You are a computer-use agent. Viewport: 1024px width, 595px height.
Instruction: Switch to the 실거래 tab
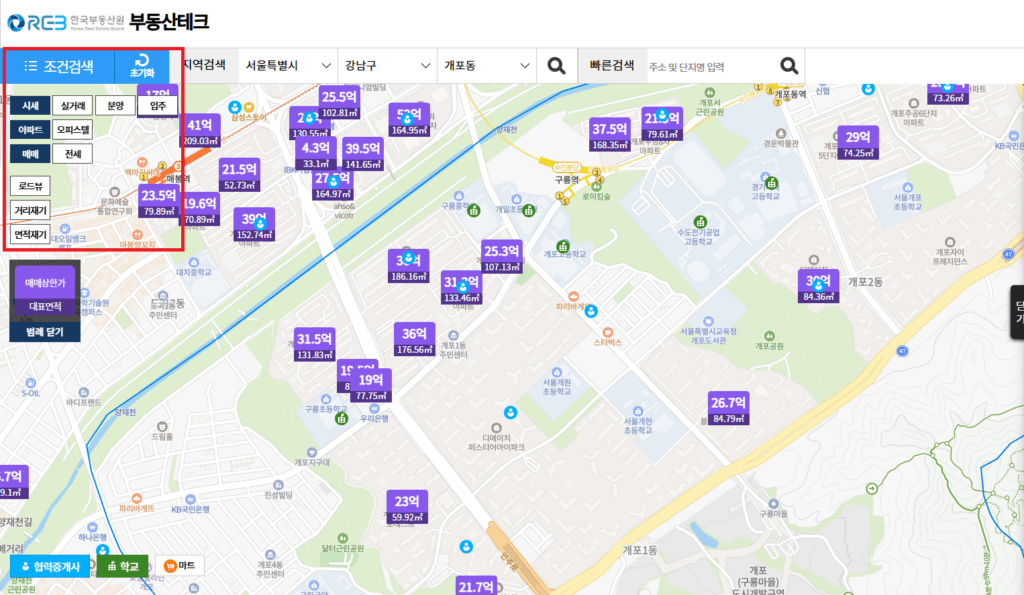point(72,105)
